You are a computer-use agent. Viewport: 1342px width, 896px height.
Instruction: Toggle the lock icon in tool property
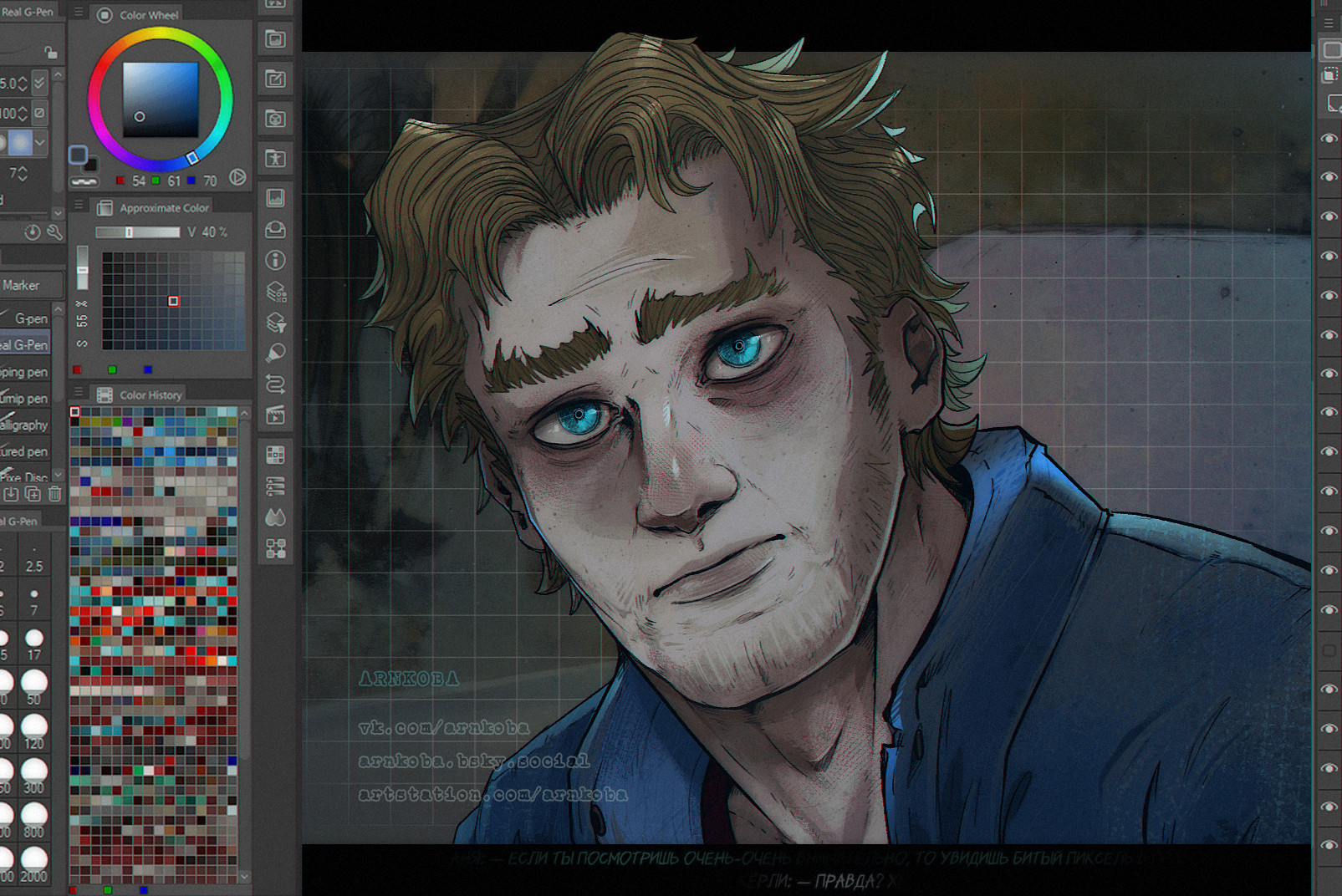[50, 52]
